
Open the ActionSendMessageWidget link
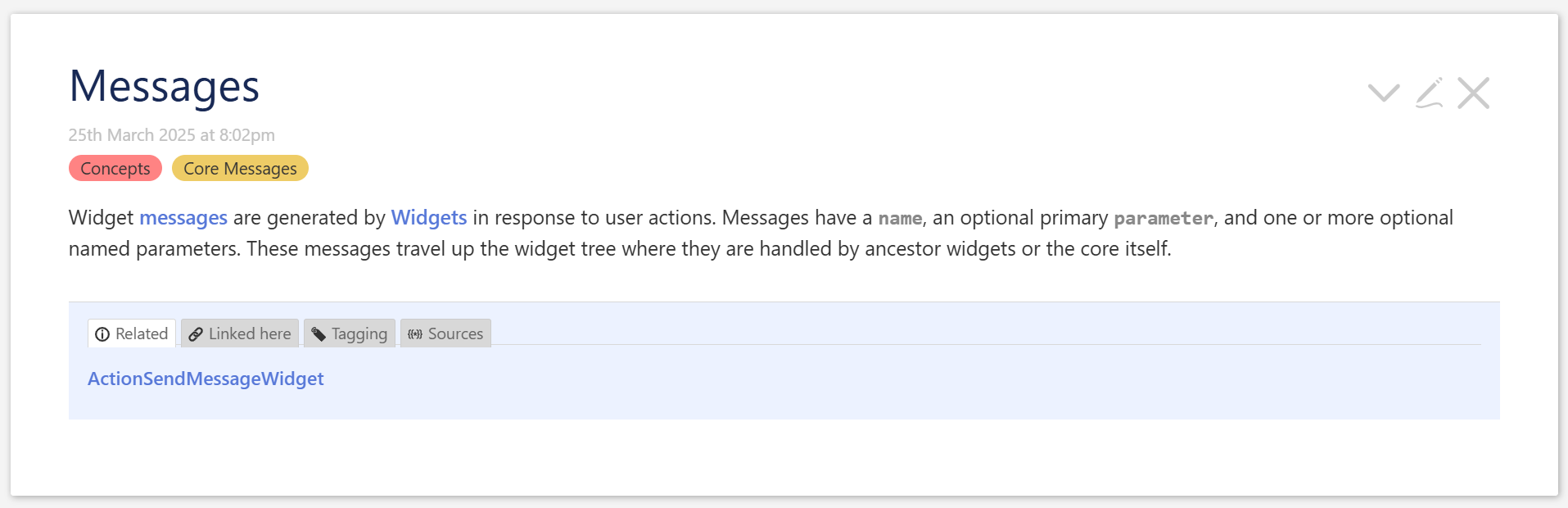[206, 379]
